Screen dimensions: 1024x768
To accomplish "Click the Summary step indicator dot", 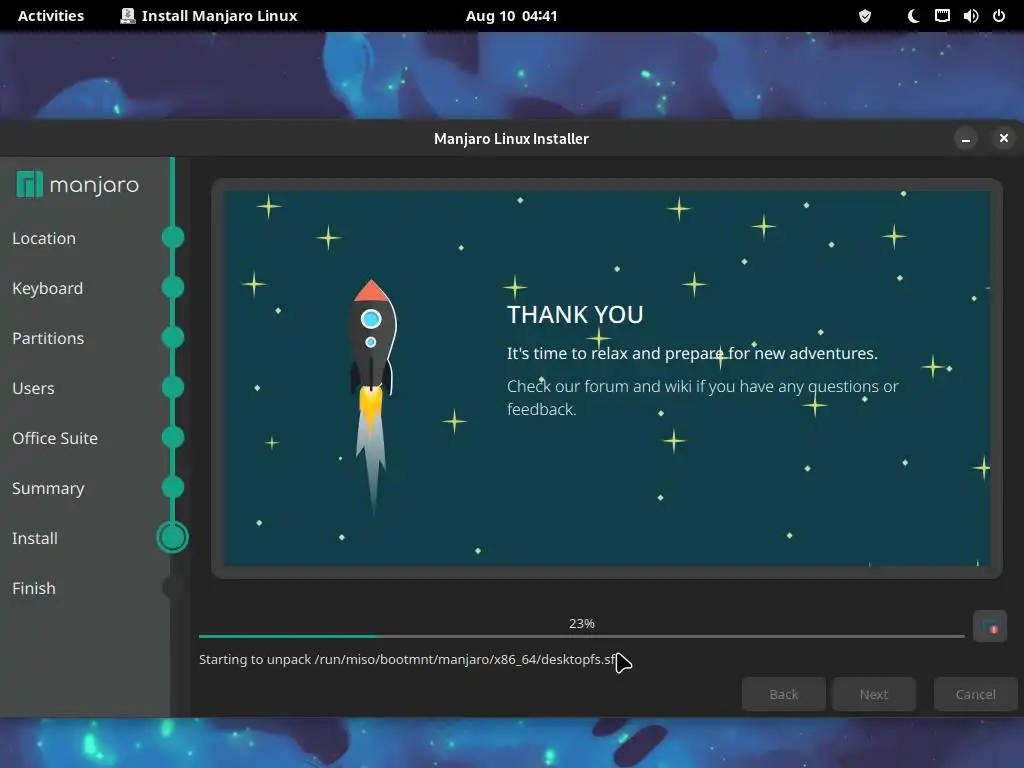I will point(173,487).
